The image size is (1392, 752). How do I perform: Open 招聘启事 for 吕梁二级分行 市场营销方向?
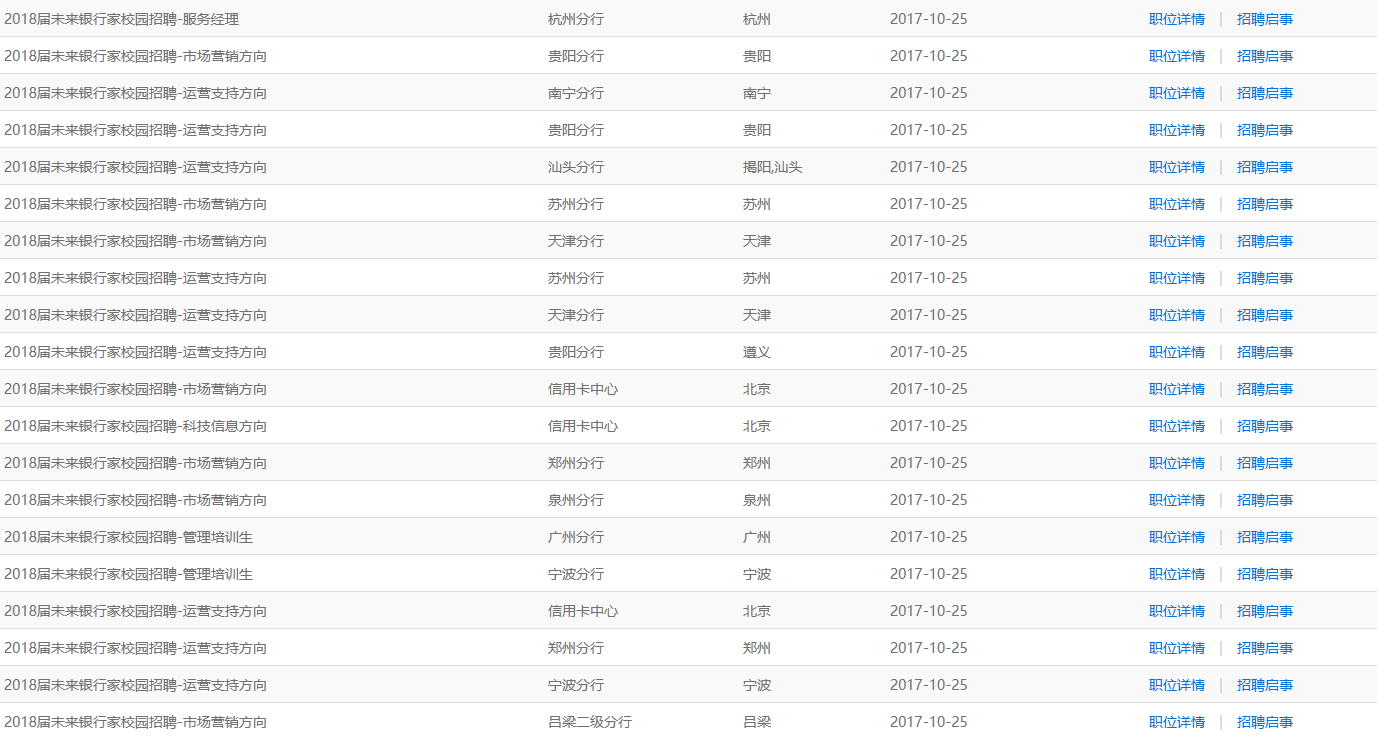pyautogui.click(x=1264, y=722)
